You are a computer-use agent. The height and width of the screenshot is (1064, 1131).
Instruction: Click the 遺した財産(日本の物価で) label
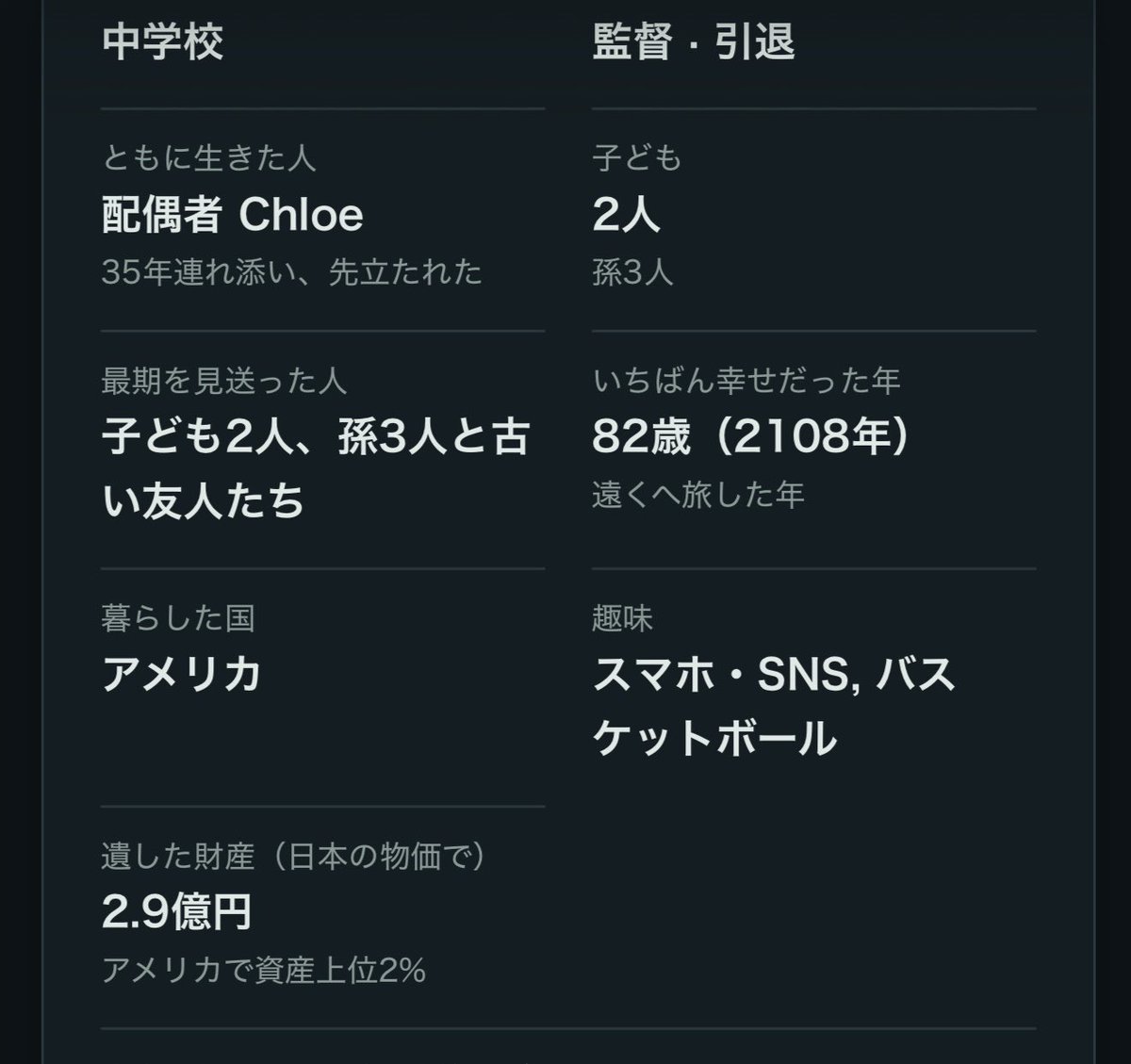(x=295, y=856)
